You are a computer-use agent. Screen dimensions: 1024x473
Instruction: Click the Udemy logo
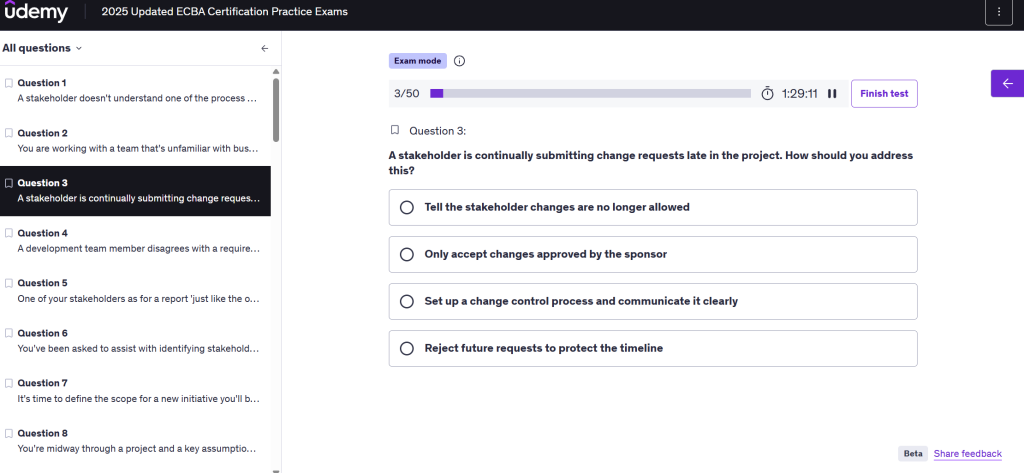(36, 13)
